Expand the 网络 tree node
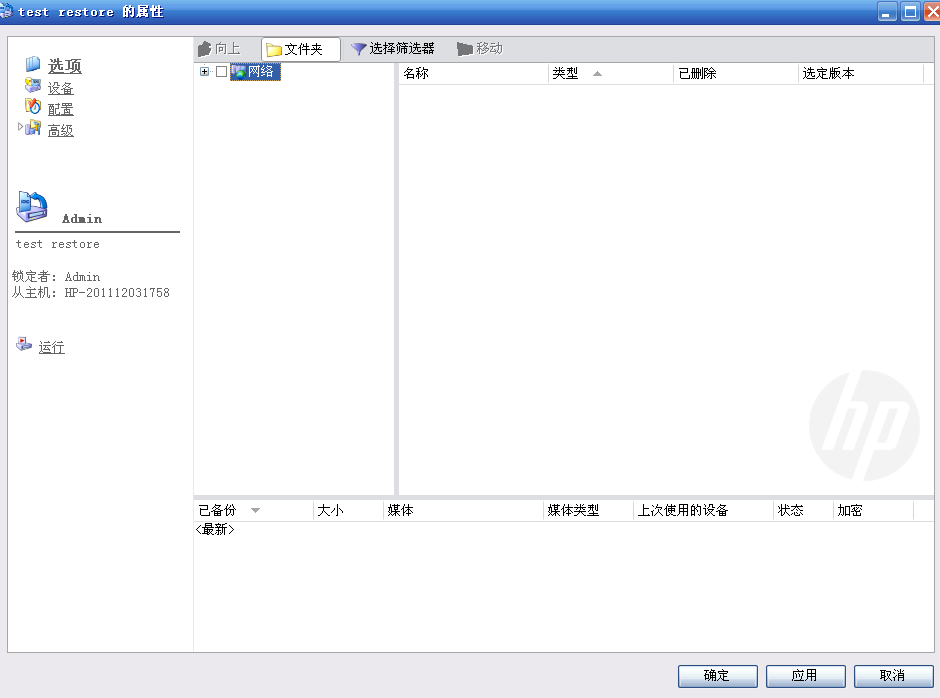Viewport: 940px width, 698px height. 204,71
